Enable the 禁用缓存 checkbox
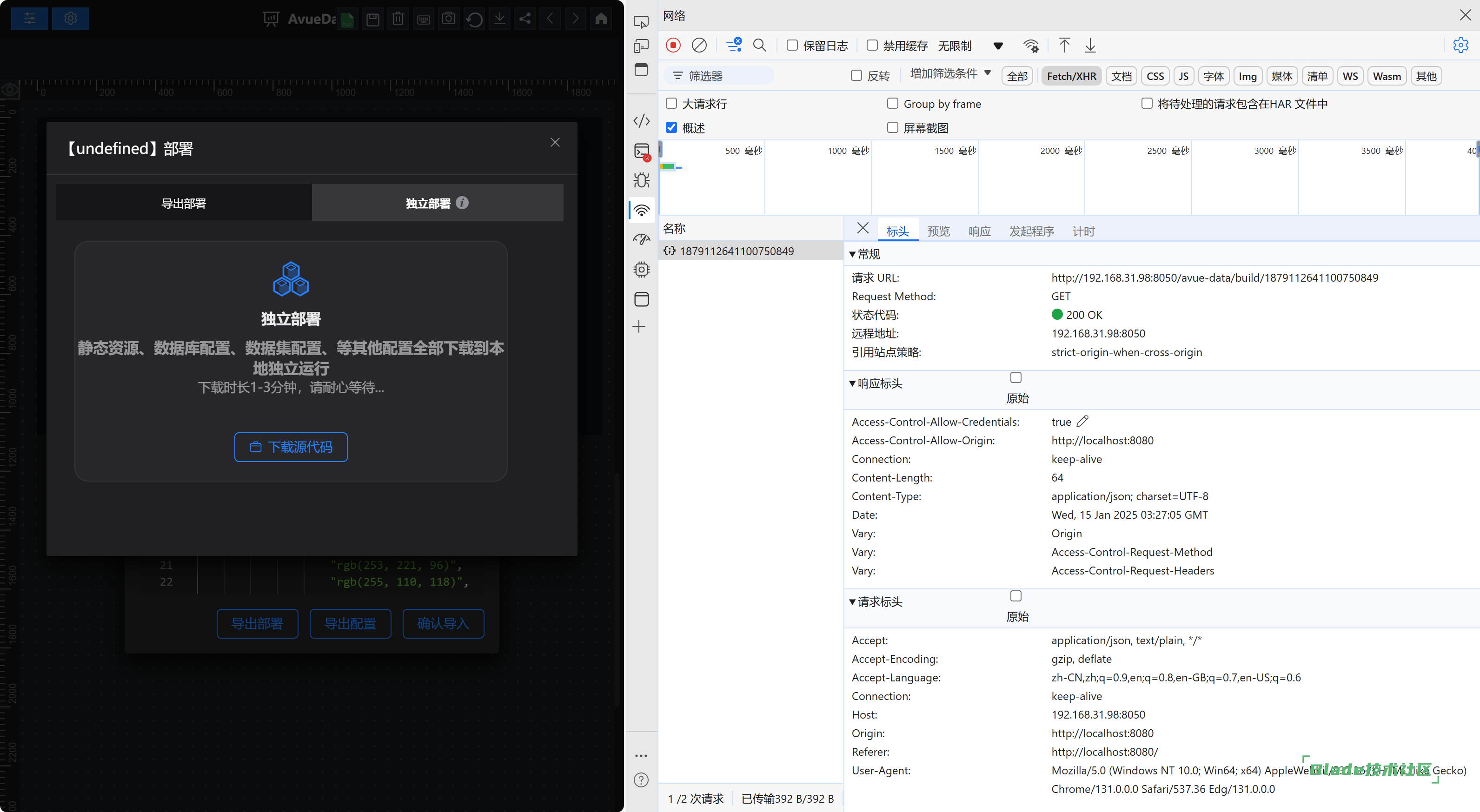Screen dimensions: 1480x812 tap(872, 46)
